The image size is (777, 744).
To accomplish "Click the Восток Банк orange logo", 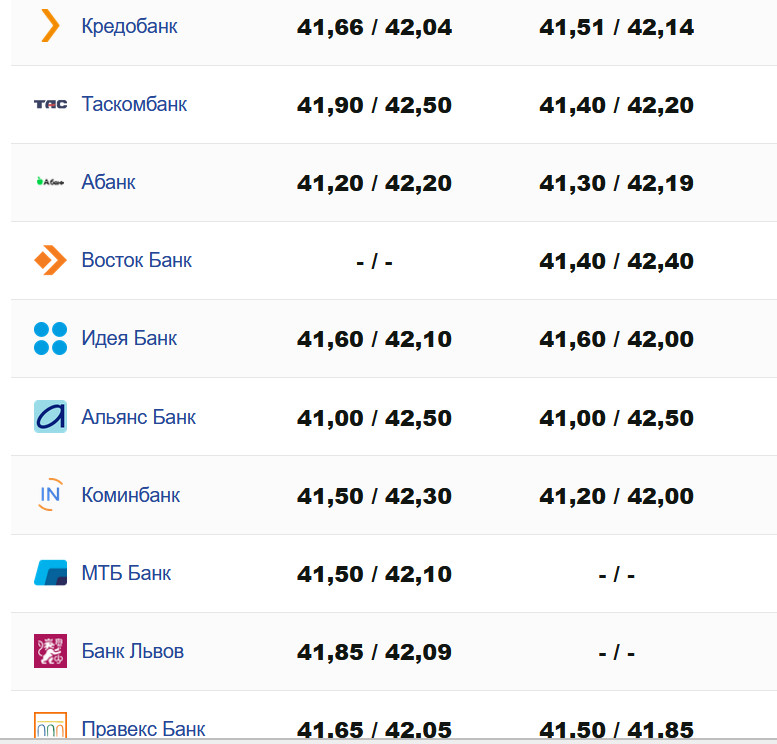I will click(x=50, y=260).
